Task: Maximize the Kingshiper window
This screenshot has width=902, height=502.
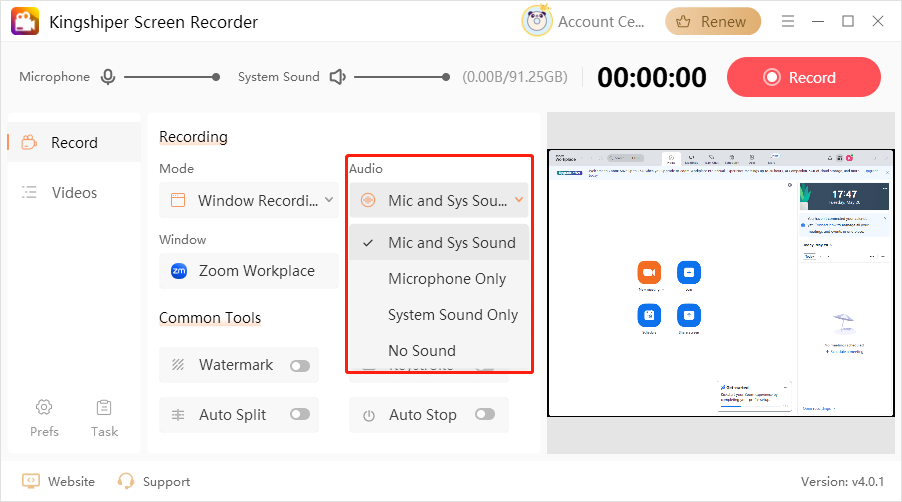Action: coord(848,21)
